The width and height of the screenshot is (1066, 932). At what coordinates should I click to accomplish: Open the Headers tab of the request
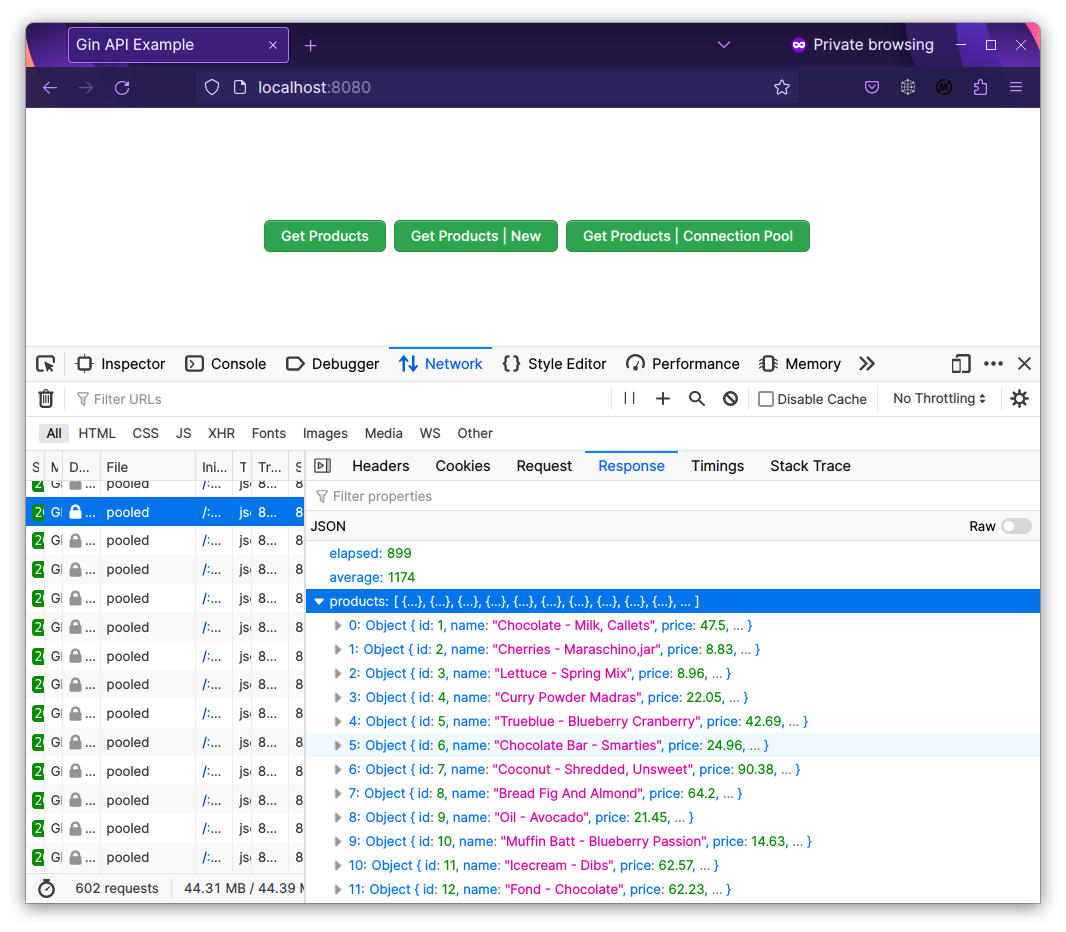tap(380, 465)
